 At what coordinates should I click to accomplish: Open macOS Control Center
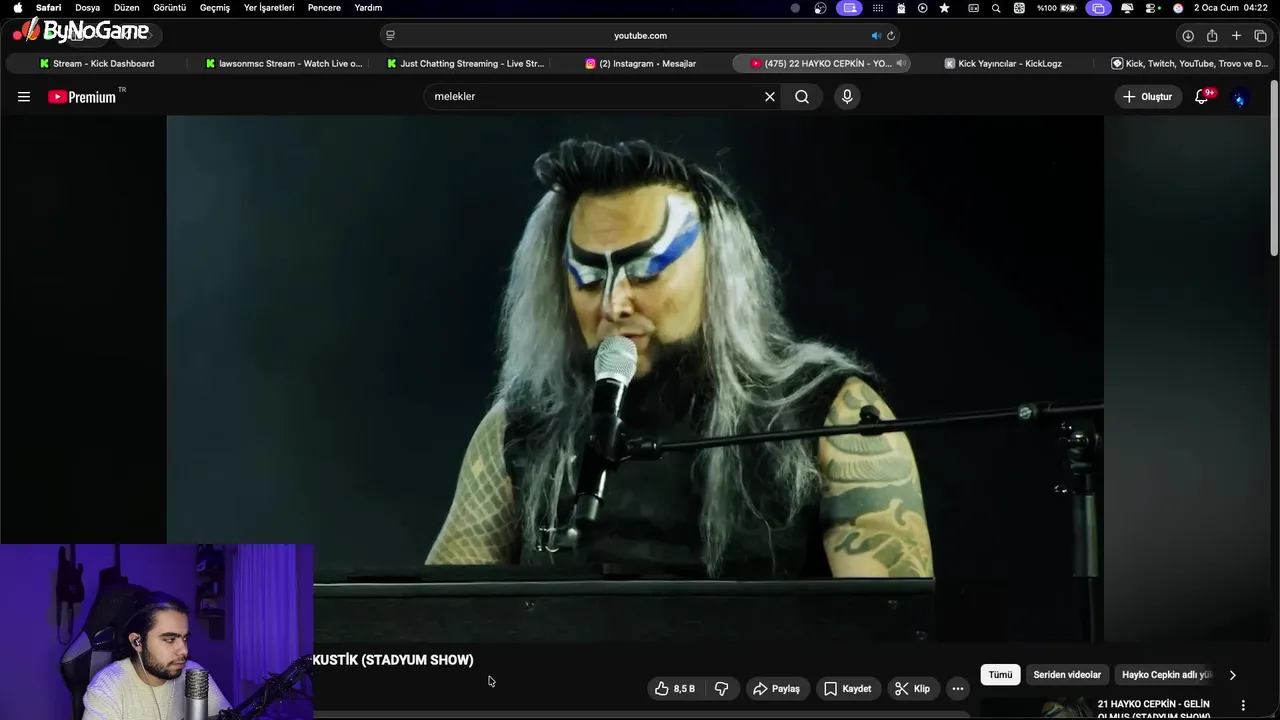click(1153, 8)
